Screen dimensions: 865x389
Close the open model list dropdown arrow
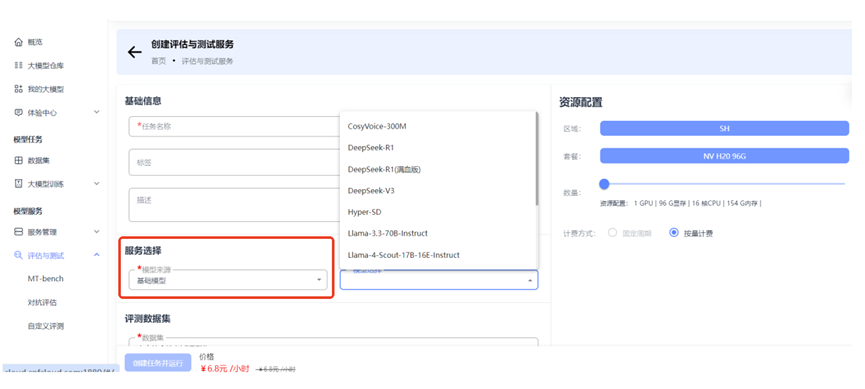[x=530, y=281]
